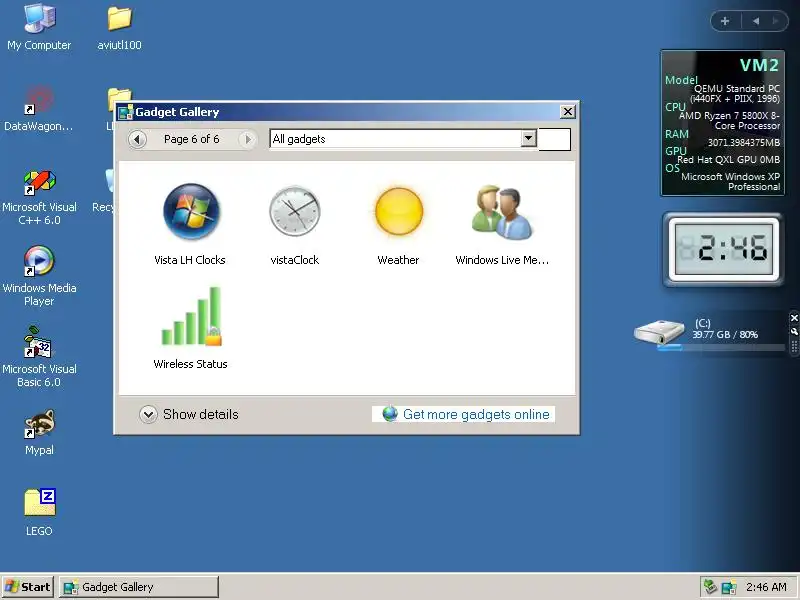
Task: Click the Show details label
Action: (x=201, y=414)
